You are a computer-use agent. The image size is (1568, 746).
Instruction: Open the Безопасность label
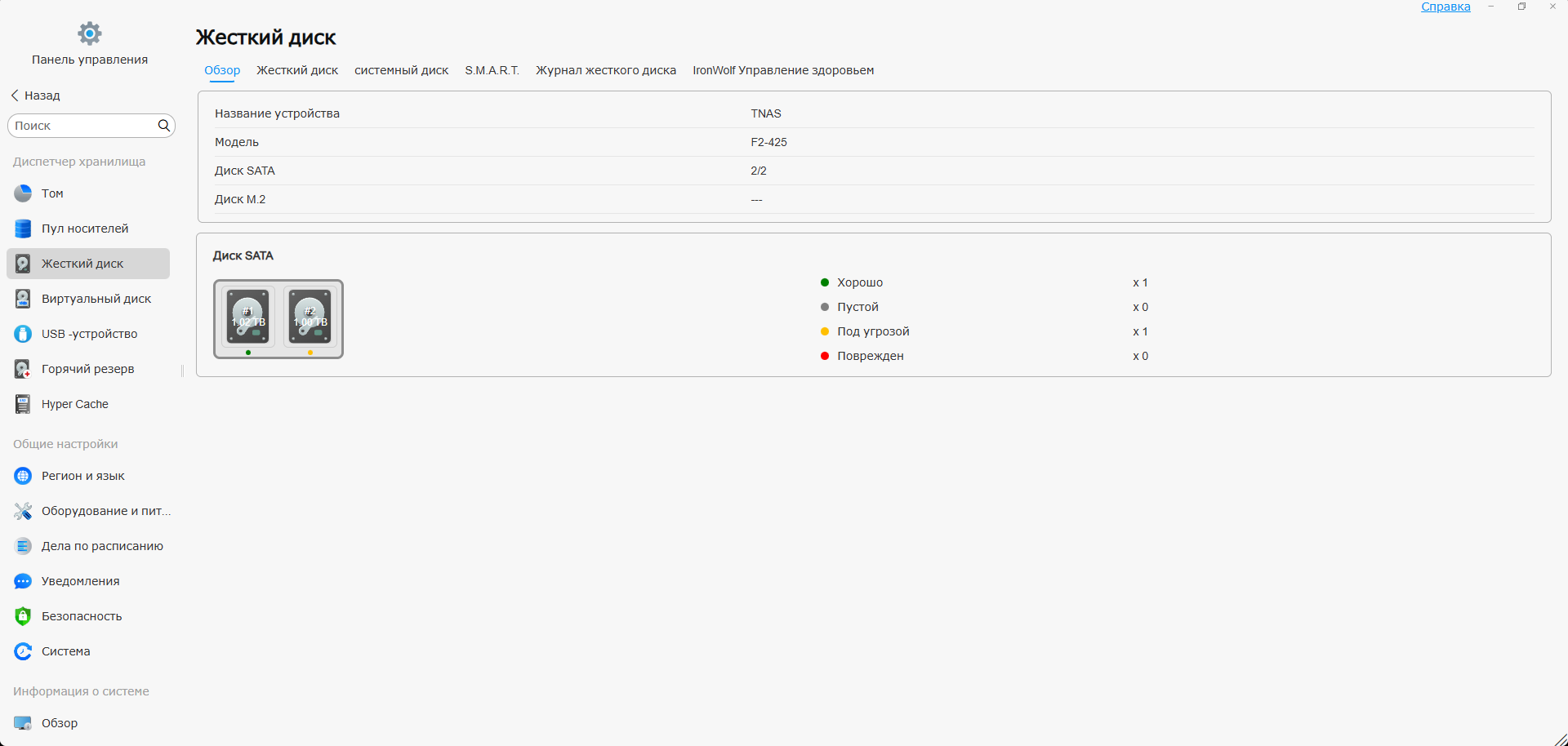pyautogui.click(x=82, y=616)
